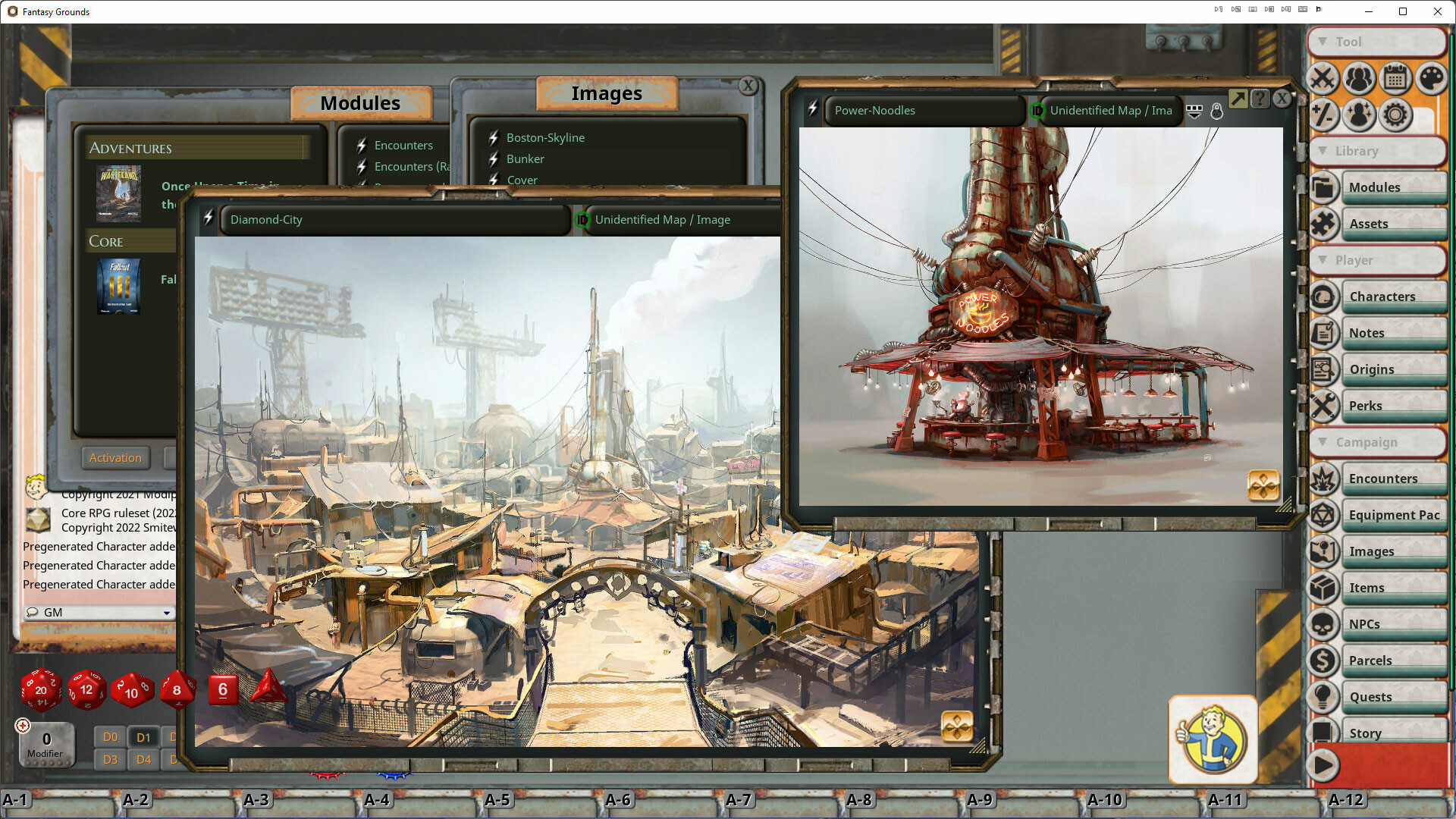
Task: Click the skull icon next to NPCs
Action: click(x=1323, y=623)
